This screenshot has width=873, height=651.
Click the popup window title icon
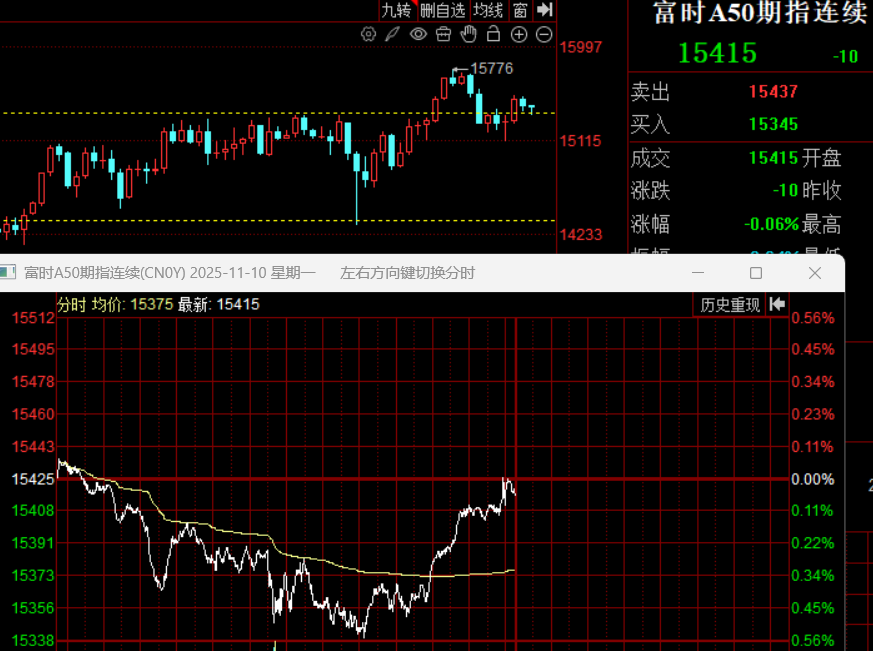click(x=9, y=272)
